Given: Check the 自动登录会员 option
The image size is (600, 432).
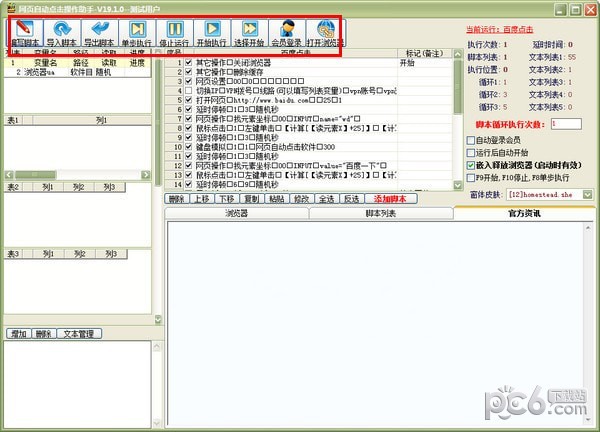Looking at the screenshot, I should pos(471,140).
